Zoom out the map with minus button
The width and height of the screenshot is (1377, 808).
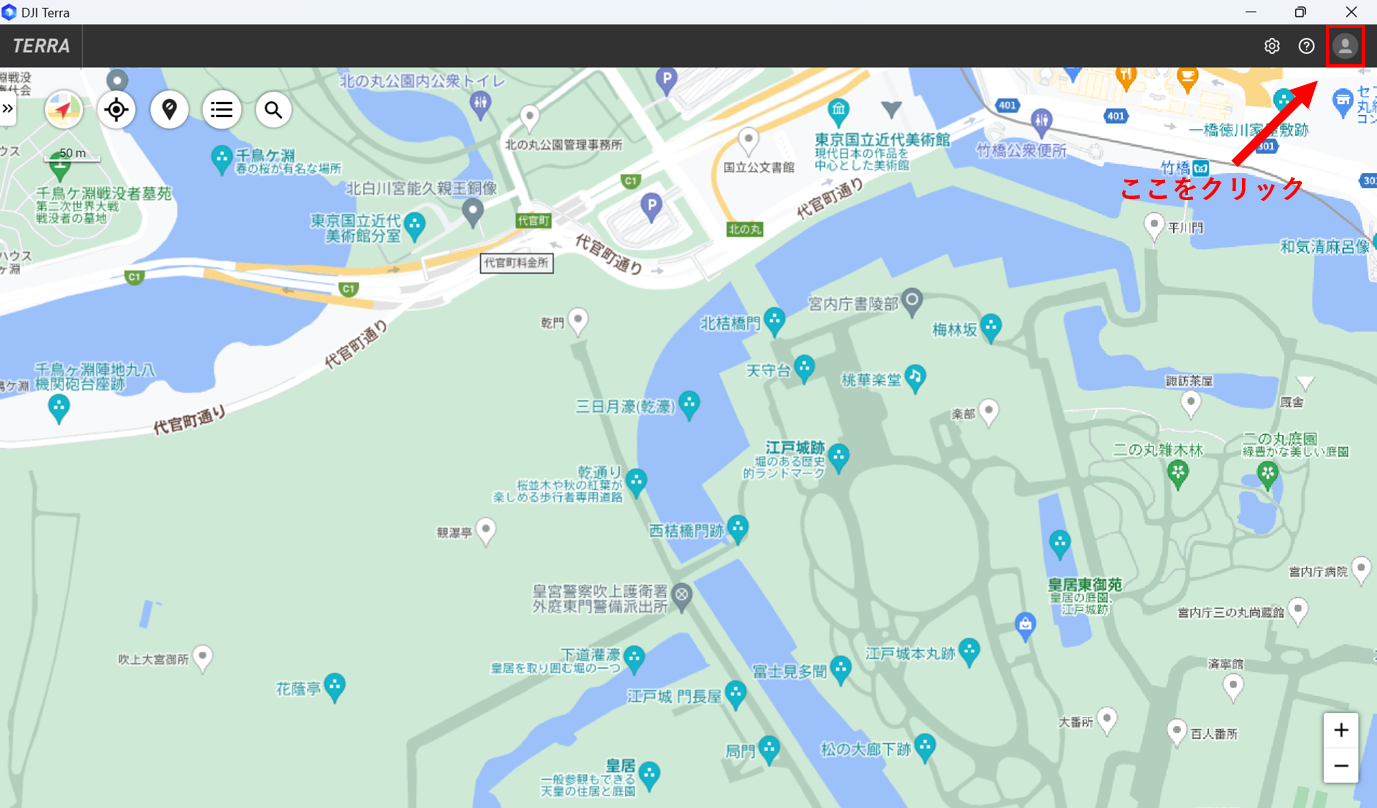pos(1341,766)
